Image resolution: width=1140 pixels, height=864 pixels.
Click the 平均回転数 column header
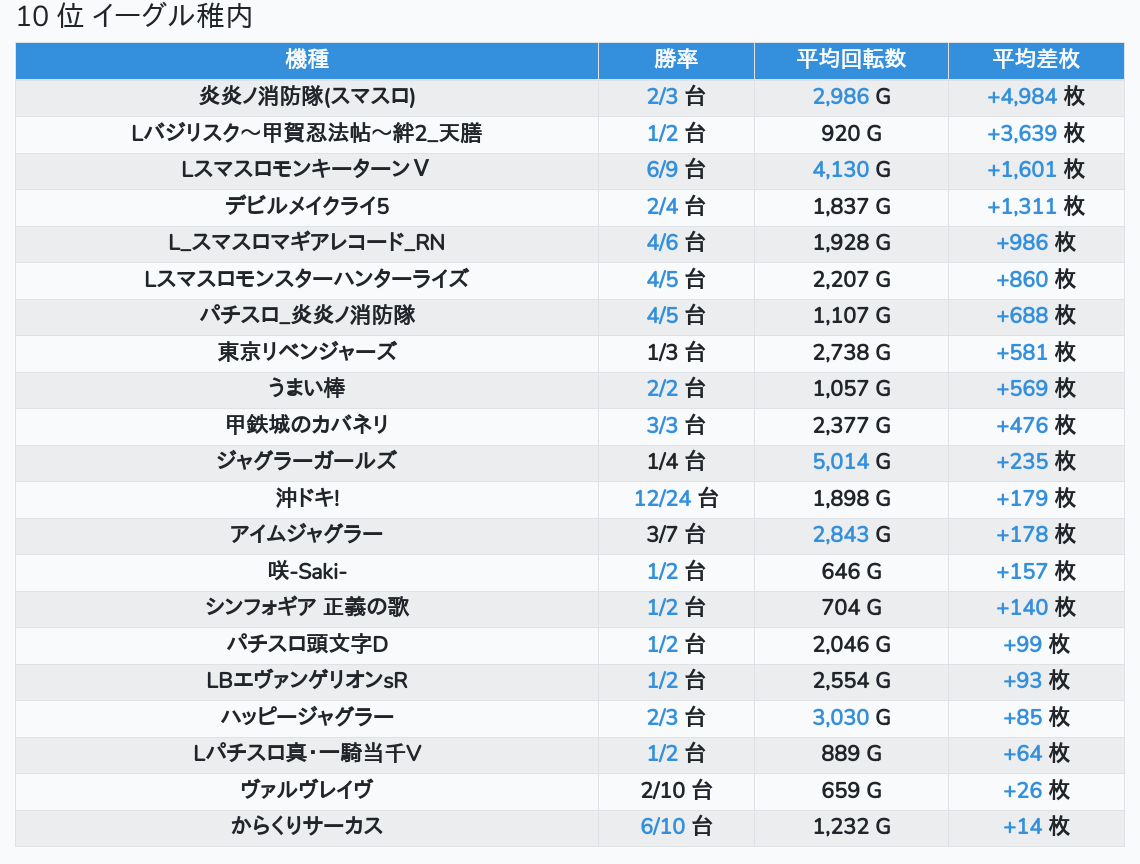(x=851, y=59)
